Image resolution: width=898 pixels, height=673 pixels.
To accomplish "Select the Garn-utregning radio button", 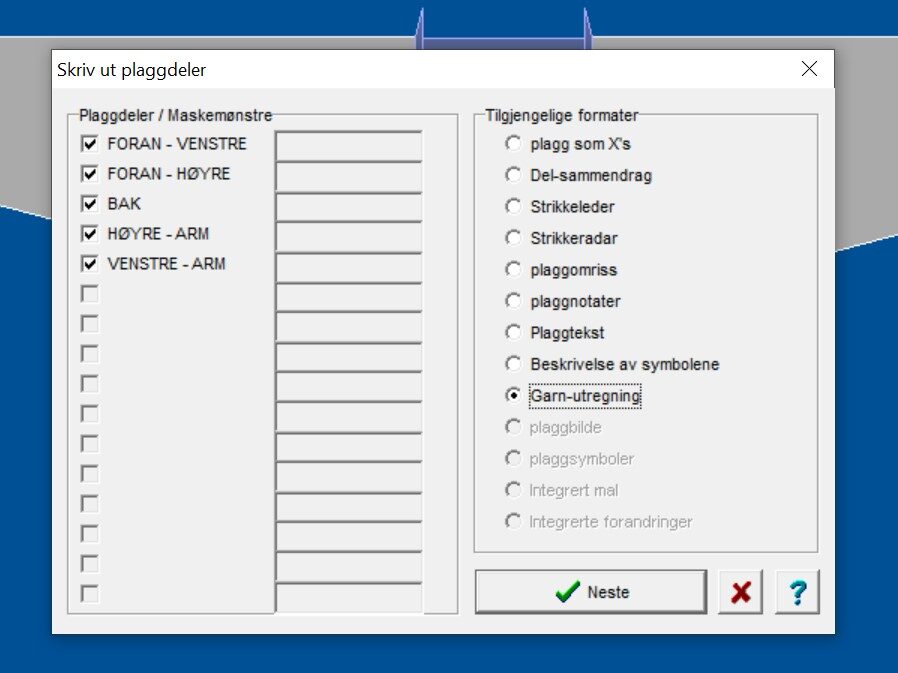I will 513,396.
